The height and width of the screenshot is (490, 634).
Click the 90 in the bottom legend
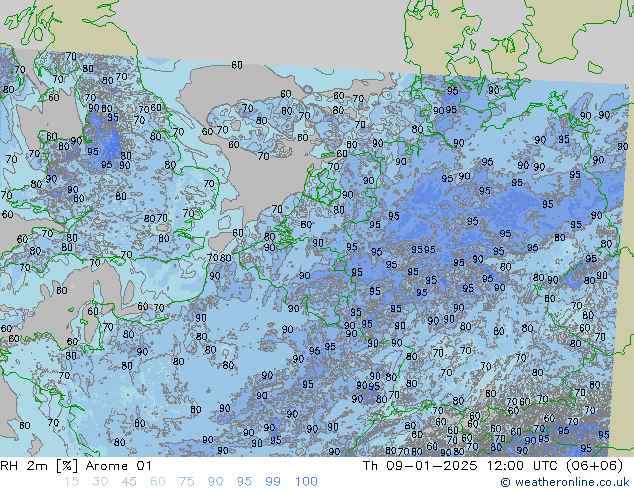coord(215,482)
